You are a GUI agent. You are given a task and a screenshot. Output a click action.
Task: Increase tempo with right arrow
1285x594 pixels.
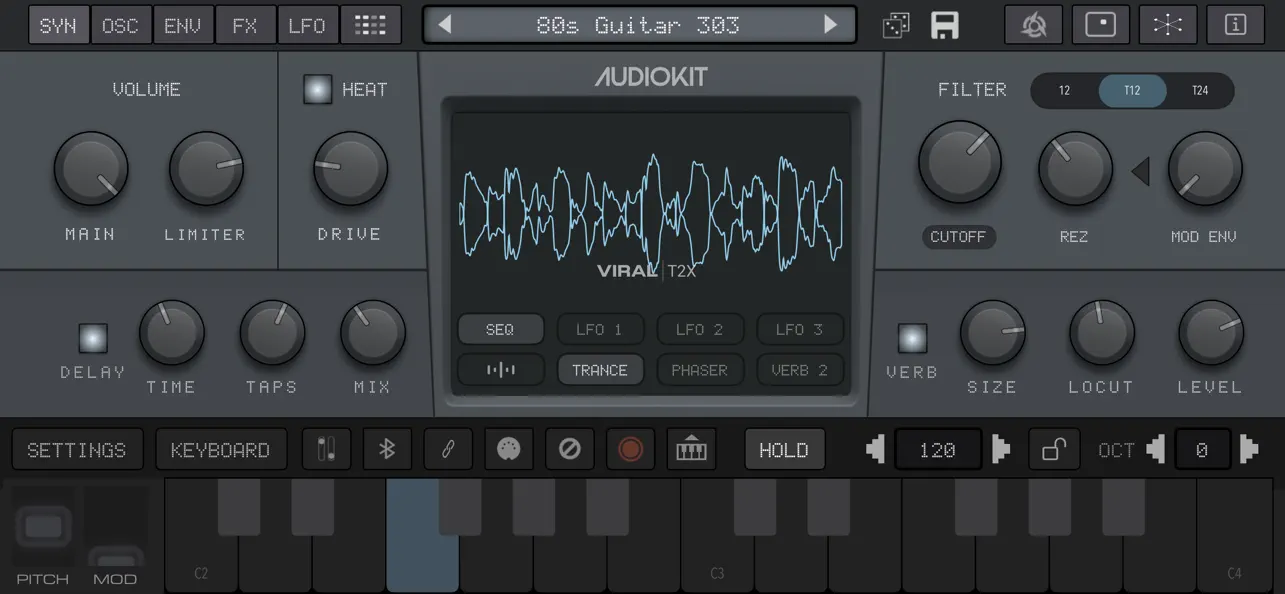(1000, 450)
